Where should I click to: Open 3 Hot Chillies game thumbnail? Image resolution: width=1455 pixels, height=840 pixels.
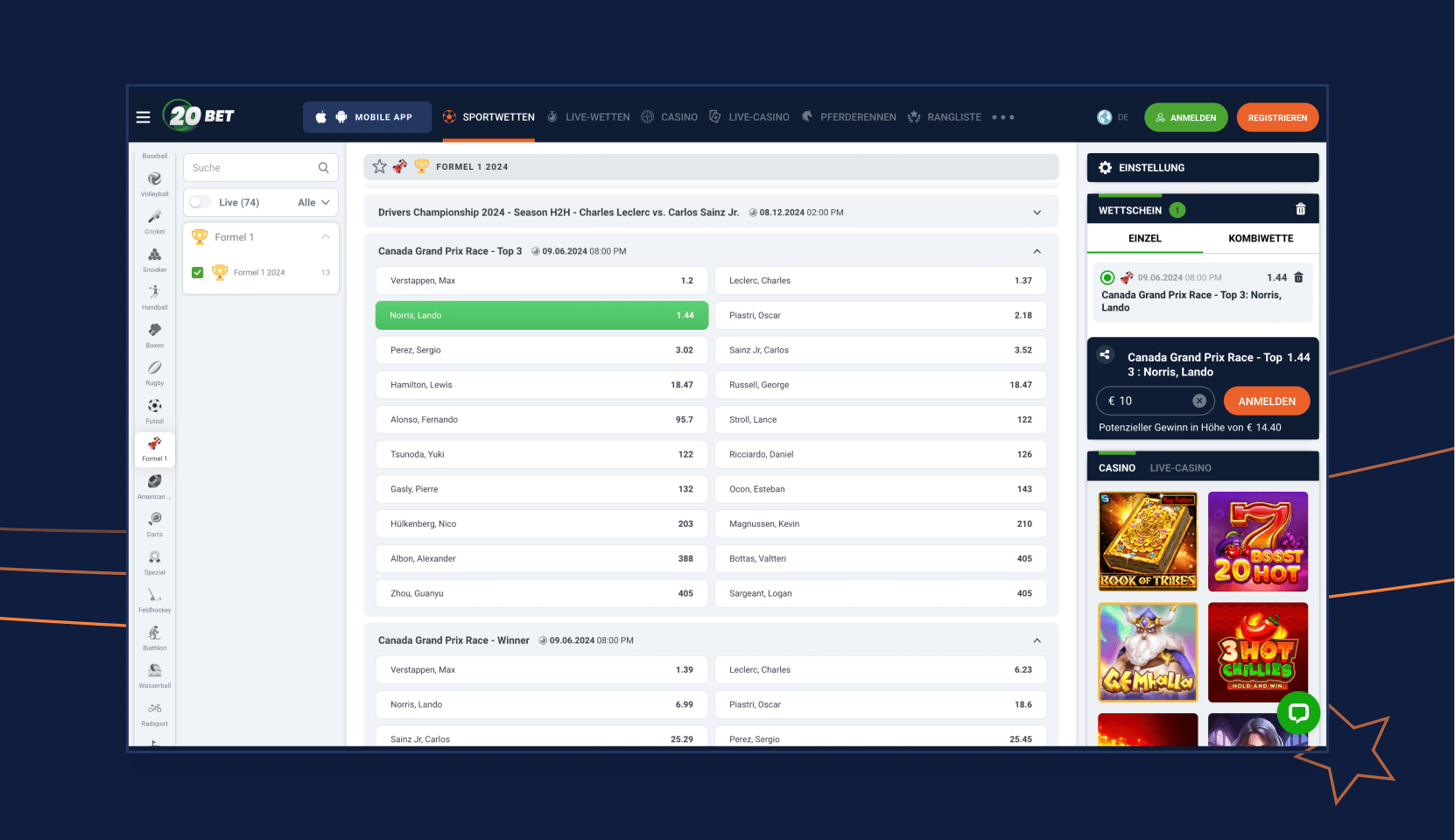[1258, 652]
